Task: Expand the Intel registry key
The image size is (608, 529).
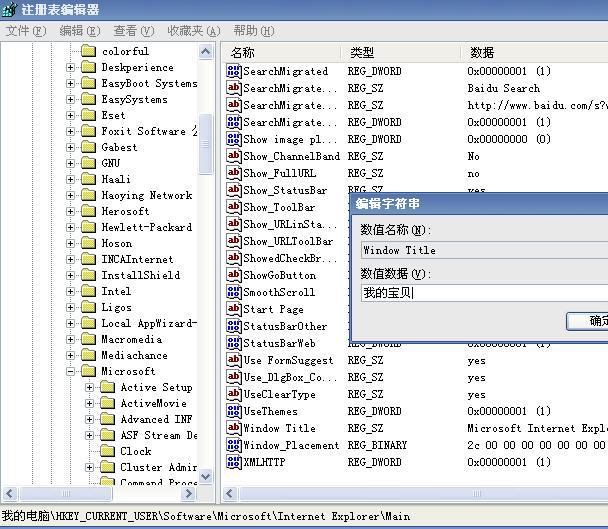Action: (x=71, y=291)
